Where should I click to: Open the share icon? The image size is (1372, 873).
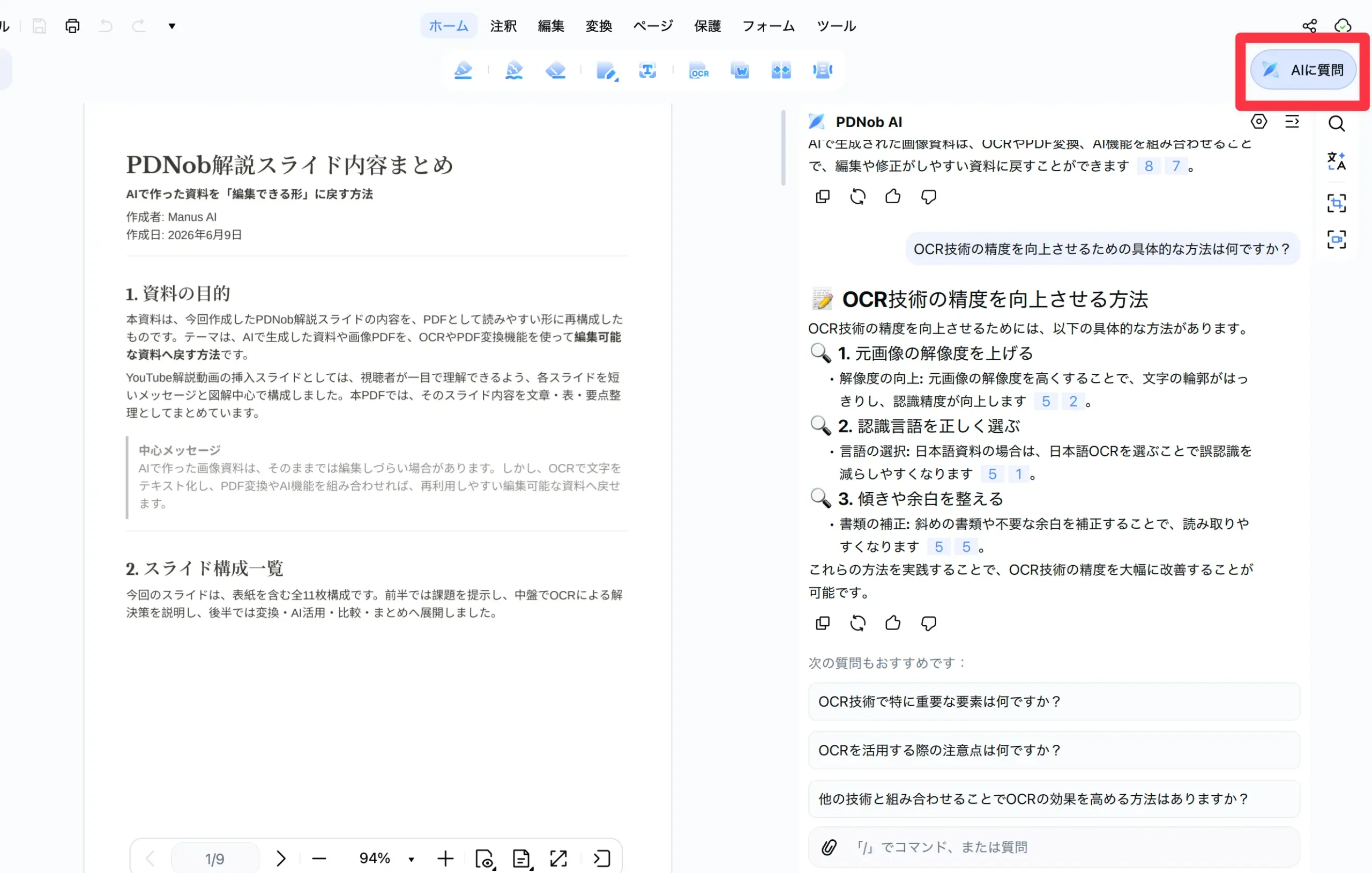[1309, 26]
